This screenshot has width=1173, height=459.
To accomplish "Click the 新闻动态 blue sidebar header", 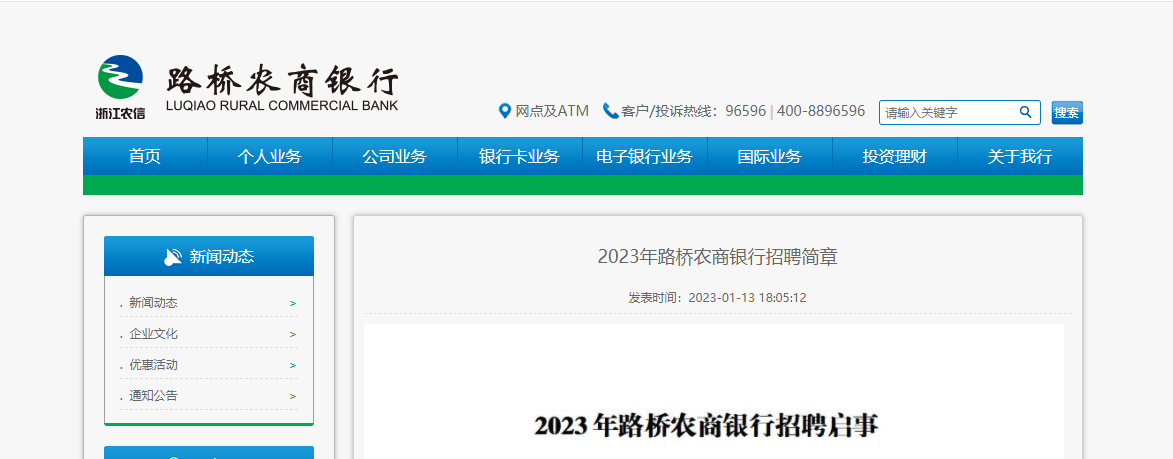I will [209, 256].
